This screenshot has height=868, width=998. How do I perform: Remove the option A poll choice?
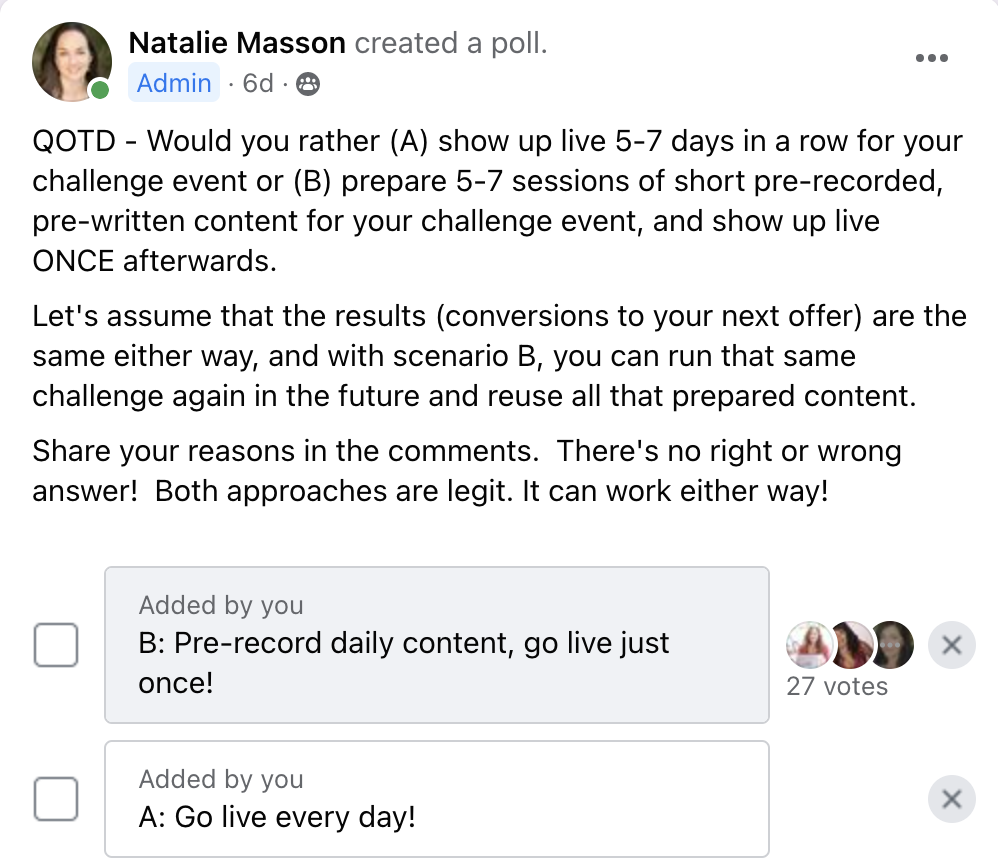click(952, 799)
